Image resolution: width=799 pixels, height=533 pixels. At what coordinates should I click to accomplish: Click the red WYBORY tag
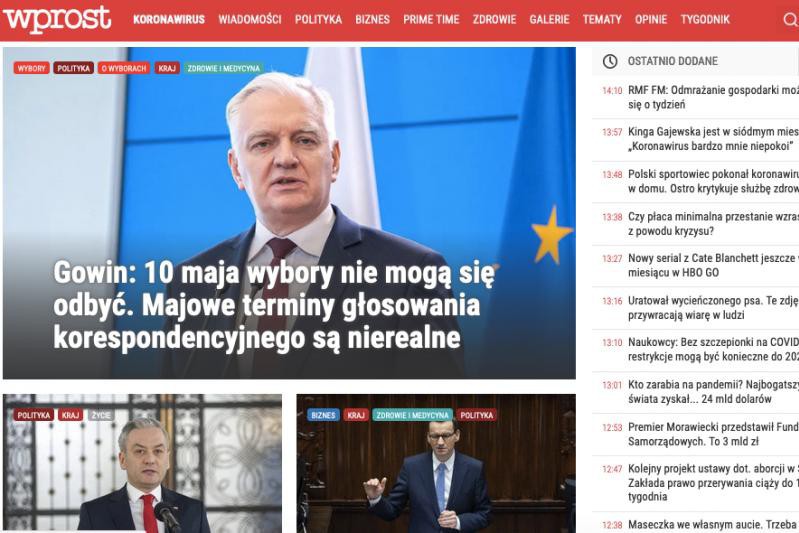(x=31, y=68)
